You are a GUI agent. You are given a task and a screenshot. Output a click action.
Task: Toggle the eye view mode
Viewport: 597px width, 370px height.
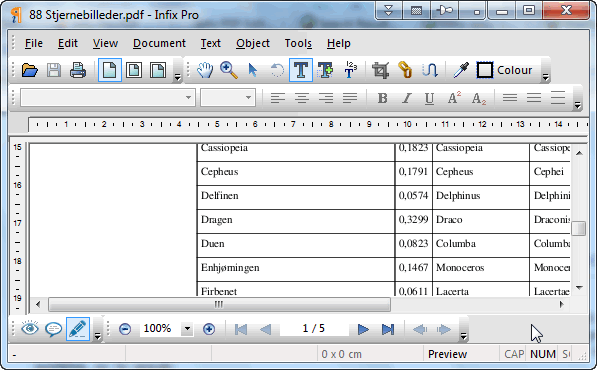30,328
